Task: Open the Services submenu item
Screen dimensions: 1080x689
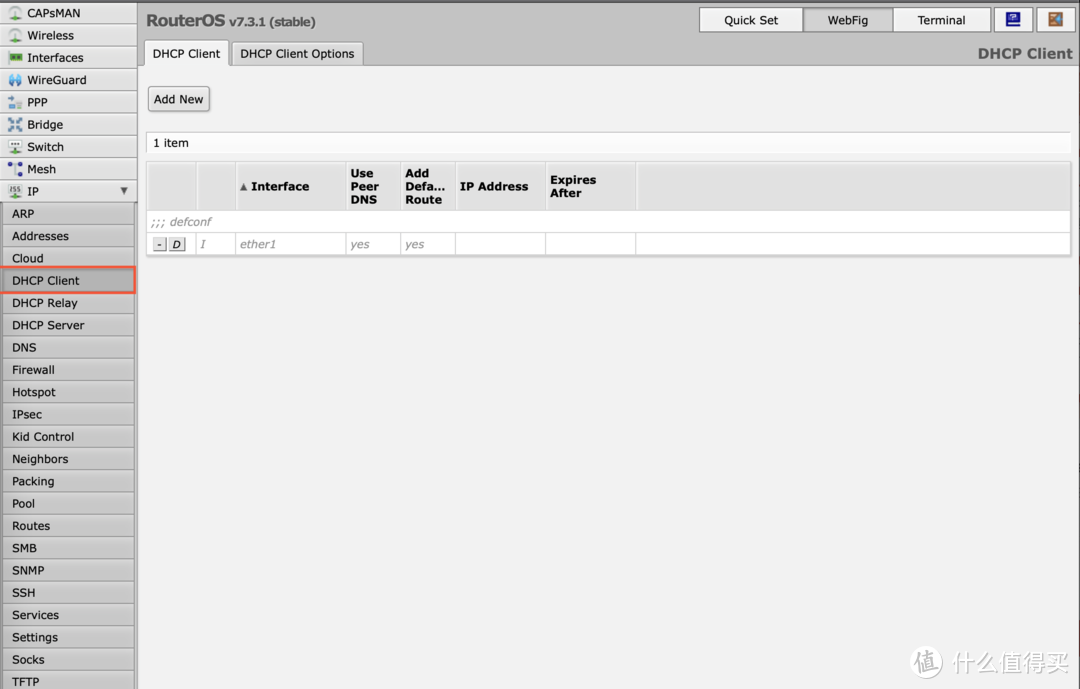Action: click(x=68, y=615)
